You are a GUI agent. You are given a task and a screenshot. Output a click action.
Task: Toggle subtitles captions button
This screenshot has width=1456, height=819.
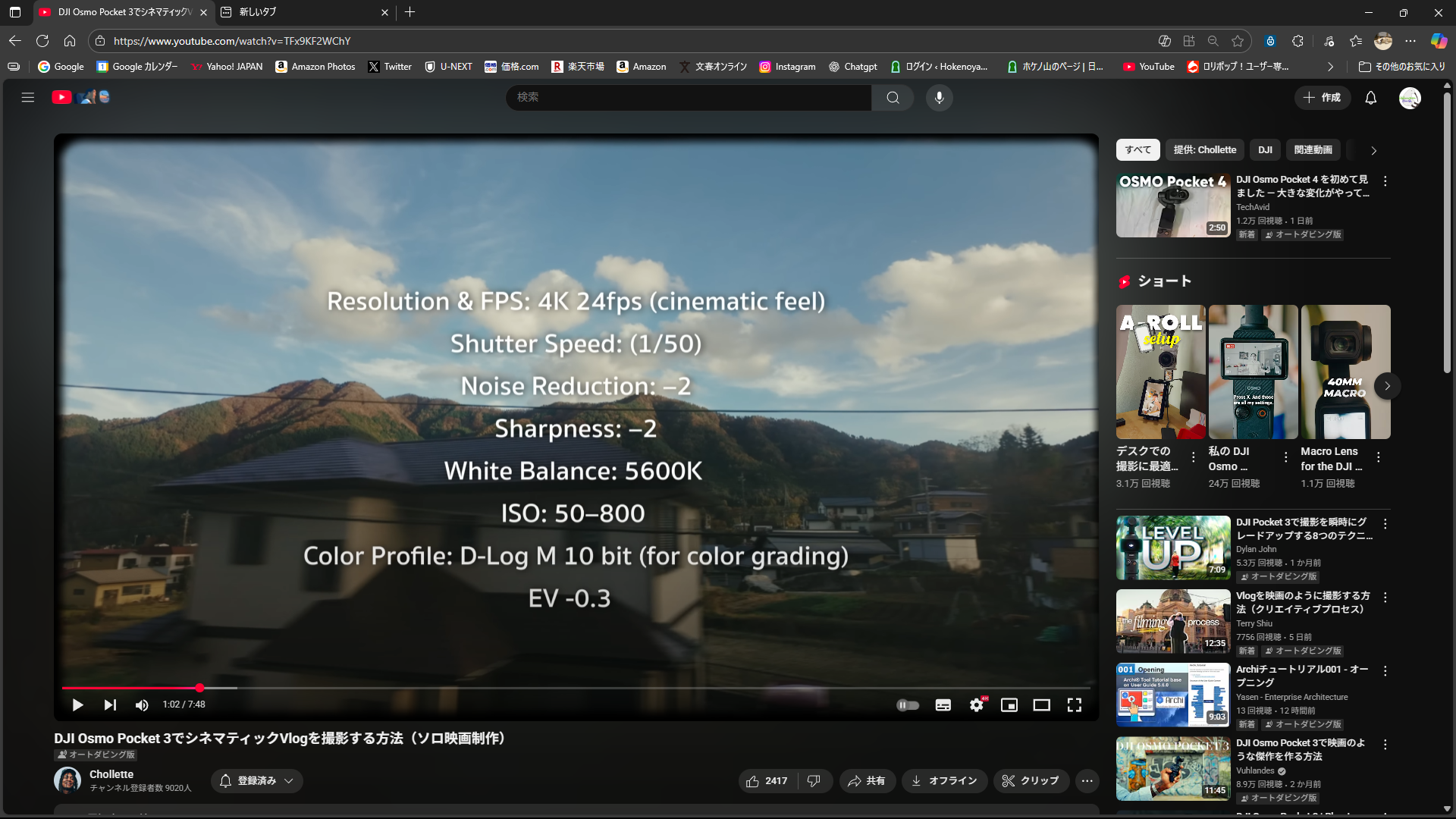943,705
